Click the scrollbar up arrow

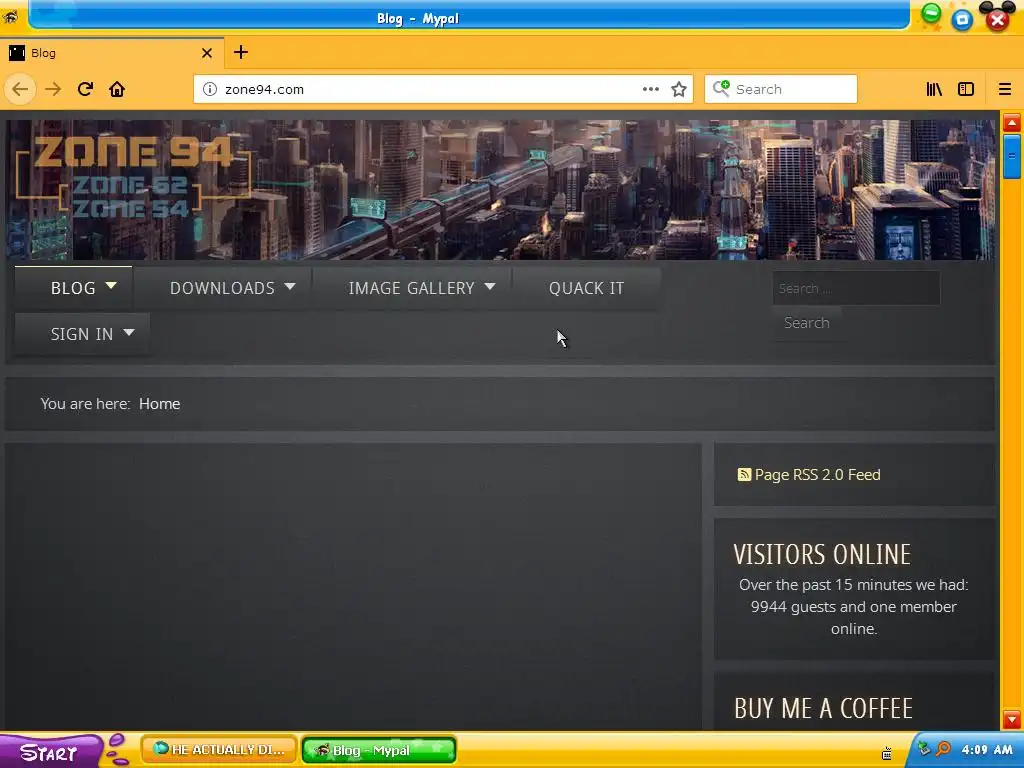pyautogui.click(x=1012, y=123)
